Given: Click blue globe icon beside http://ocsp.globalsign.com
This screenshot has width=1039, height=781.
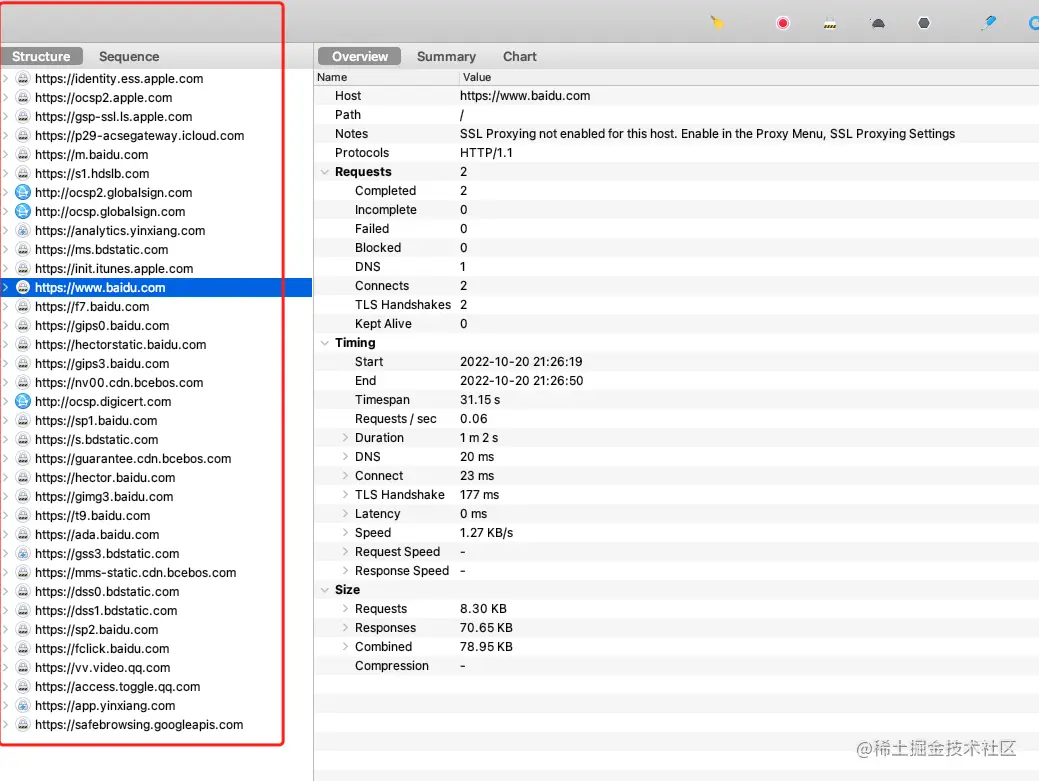Looking at the screenshot, I should [x=23, y=211].
